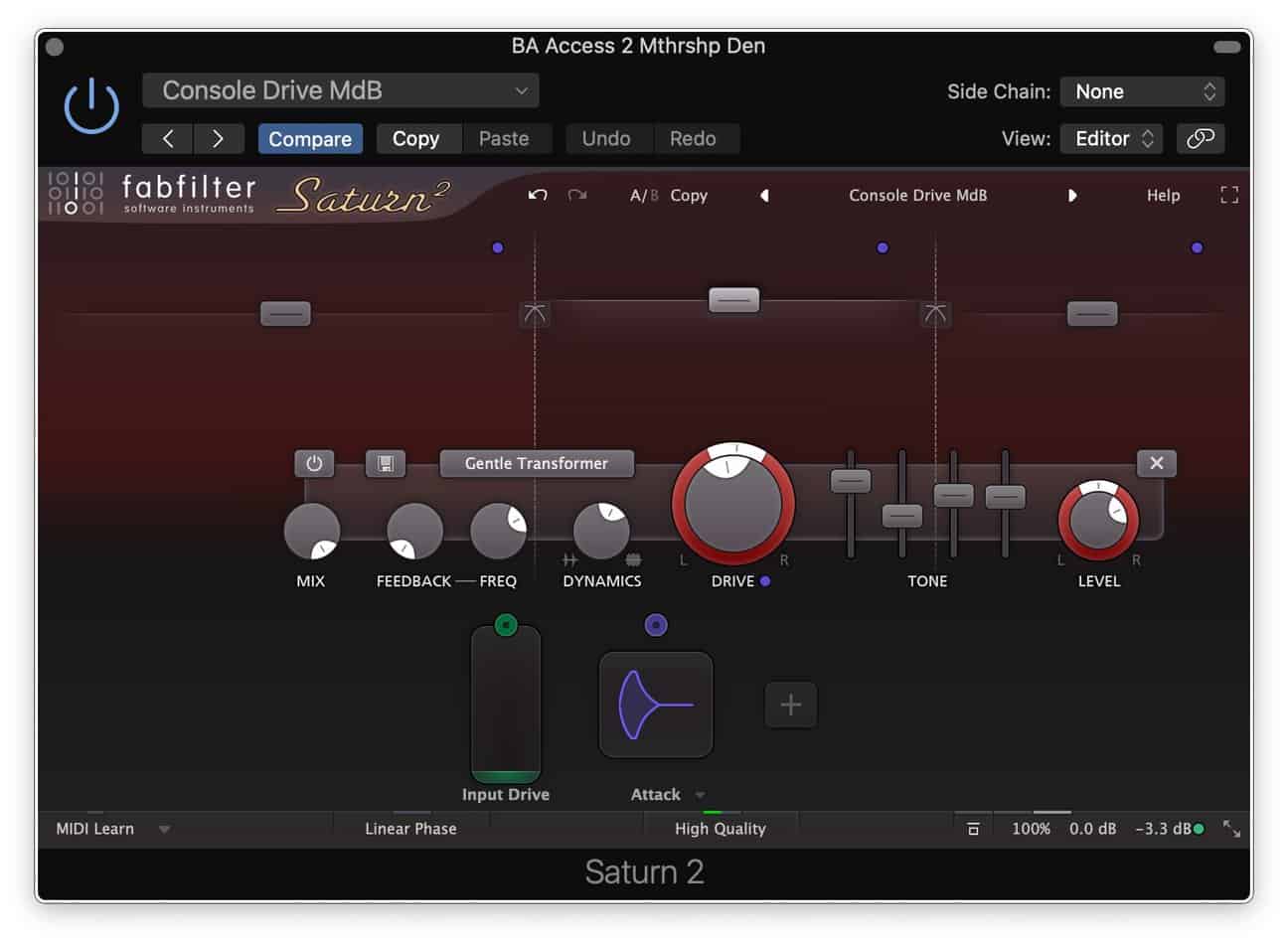Click the purple modulation dot beside DRIVE

(765, 581)
